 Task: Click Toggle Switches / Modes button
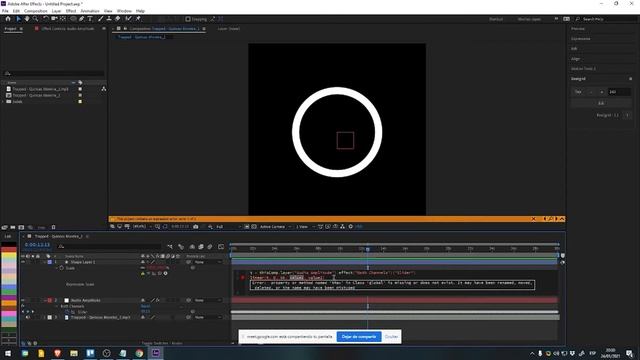click(x=162, y=343)
